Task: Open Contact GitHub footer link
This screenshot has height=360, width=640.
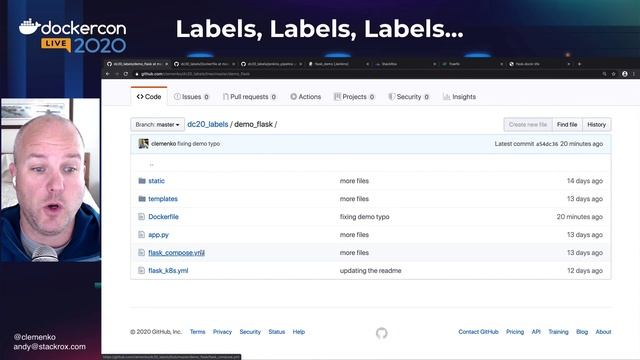Action: 478,332
